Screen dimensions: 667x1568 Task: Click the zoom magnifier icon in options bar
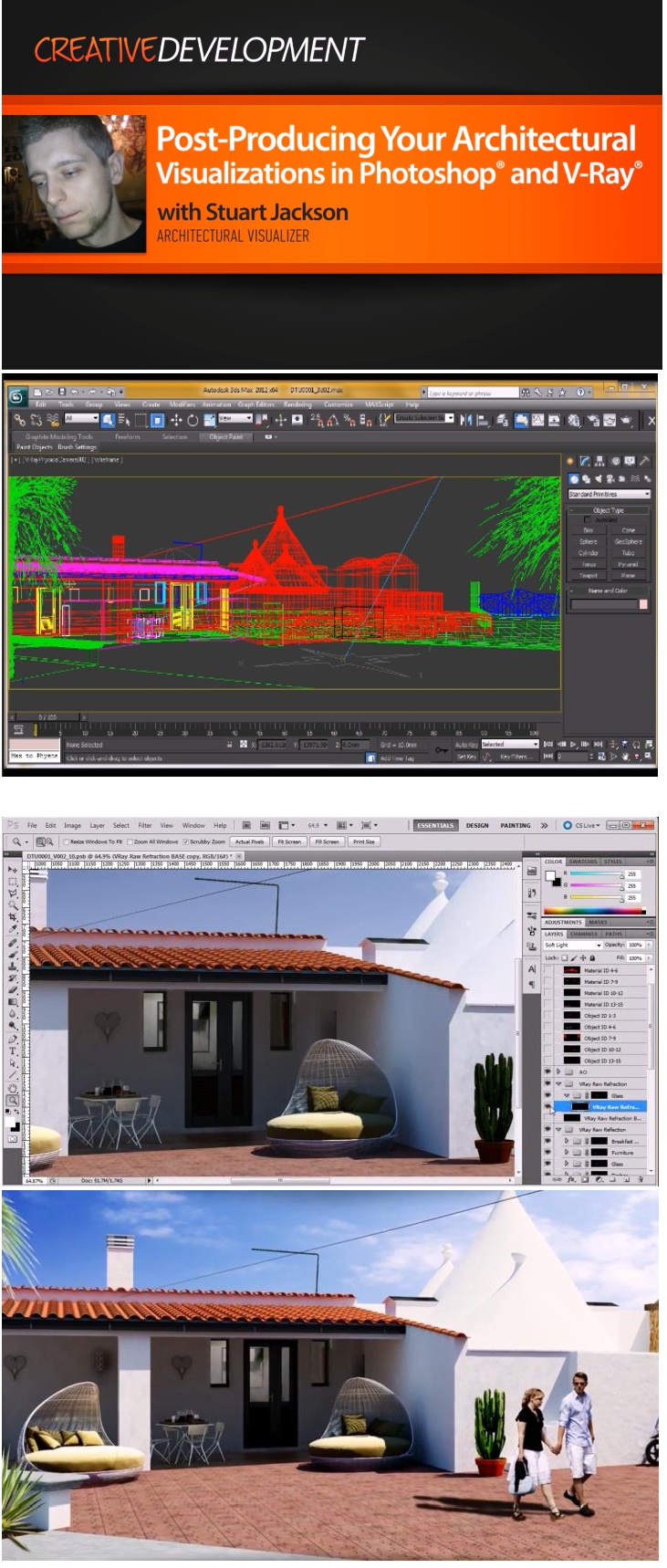pos(16,841)
